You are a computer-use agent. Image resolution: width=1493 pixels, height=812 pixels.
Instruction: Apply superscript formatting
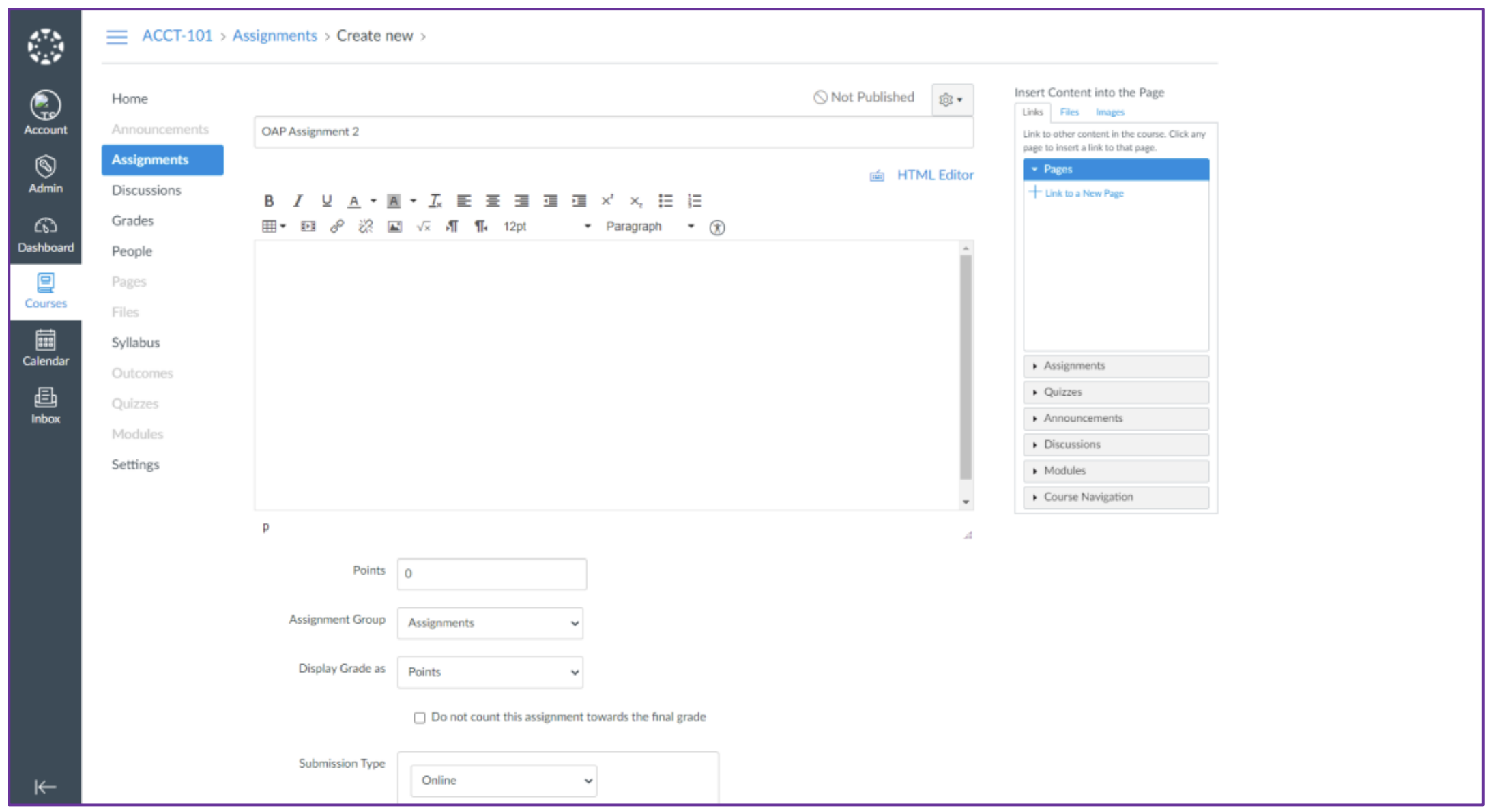(x=607, y=201)
